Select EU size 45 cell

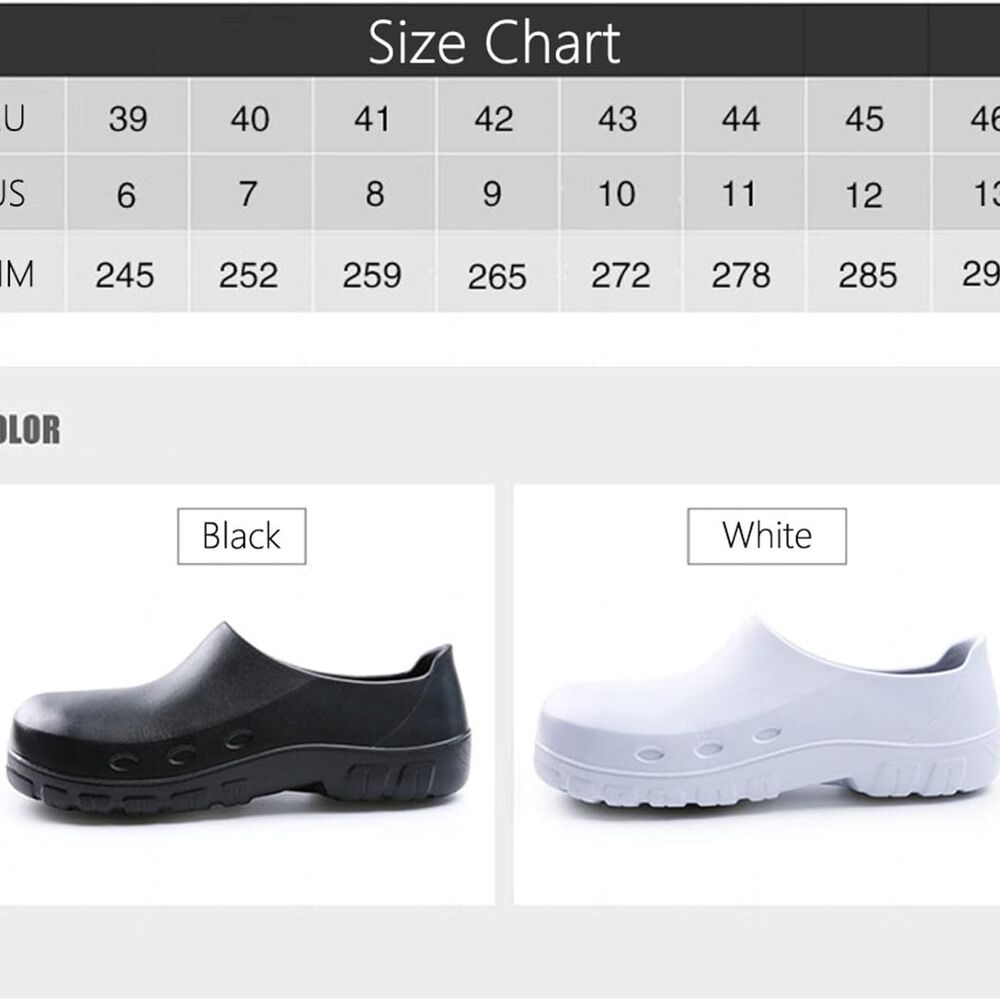pos(864,119)
